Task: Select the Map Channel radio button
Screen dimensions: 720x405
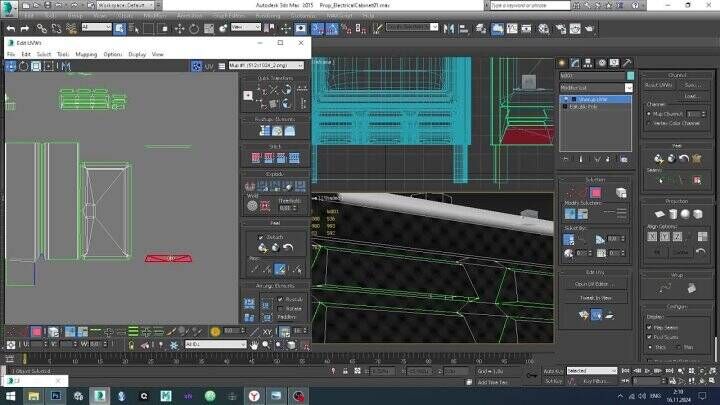Action: pyautogui.click(x=649, y=114)
